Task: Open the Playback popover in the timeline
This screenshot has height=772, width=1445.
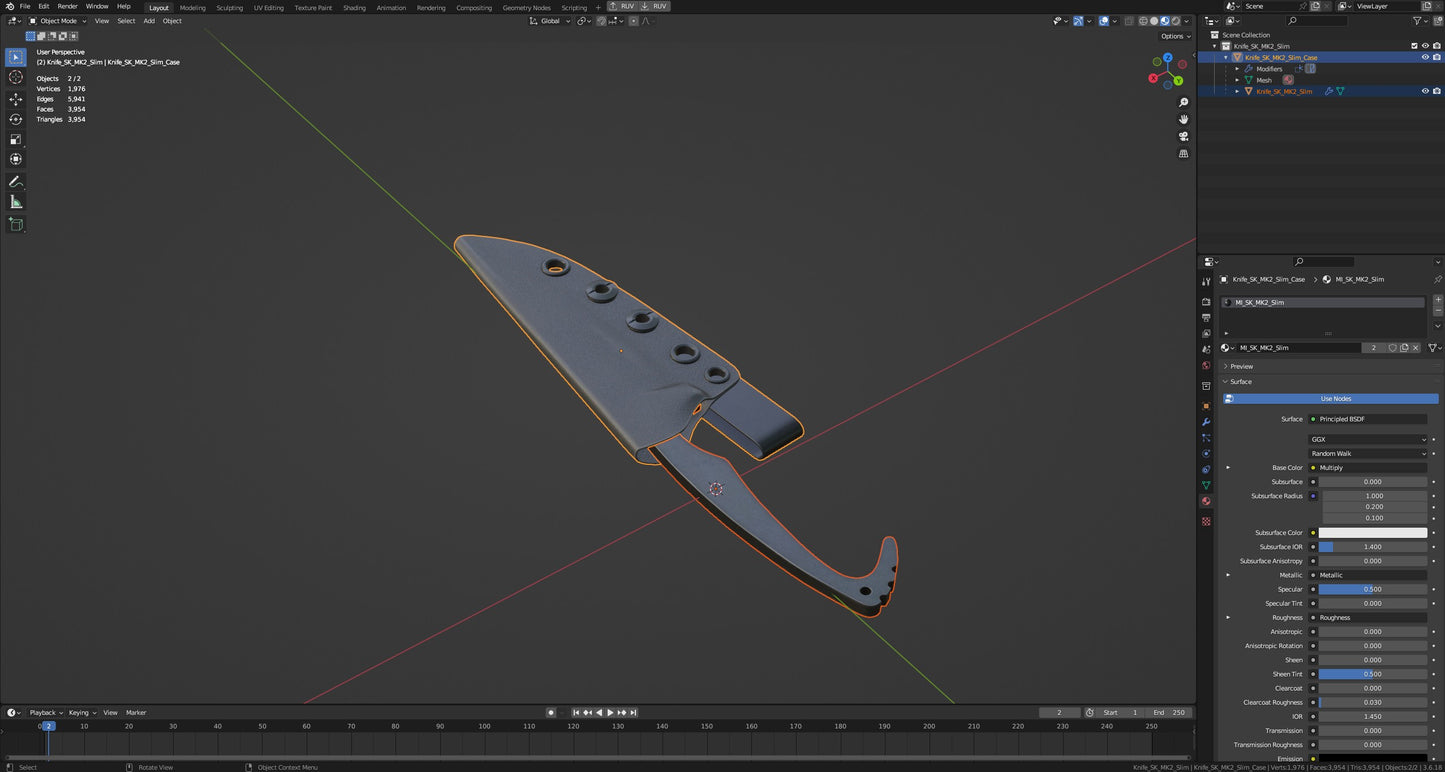Action: [43, 713]
